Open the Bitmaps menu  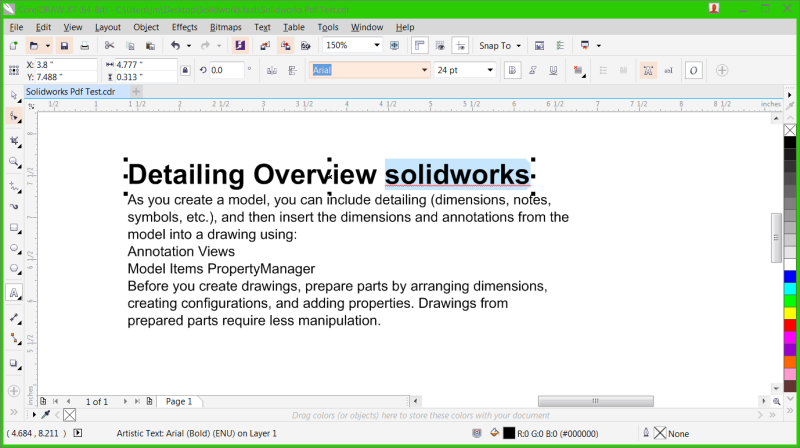226,28
